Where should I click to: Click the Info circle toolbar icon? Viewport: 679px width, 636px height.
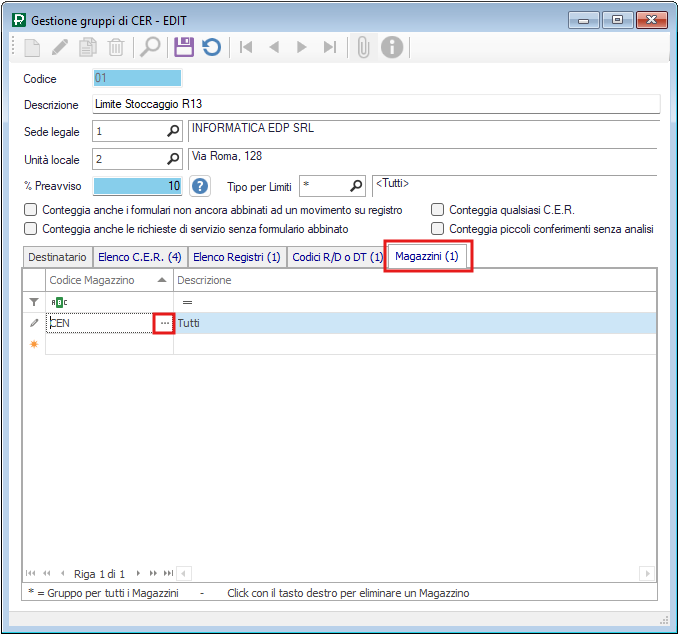pos(392,47)
